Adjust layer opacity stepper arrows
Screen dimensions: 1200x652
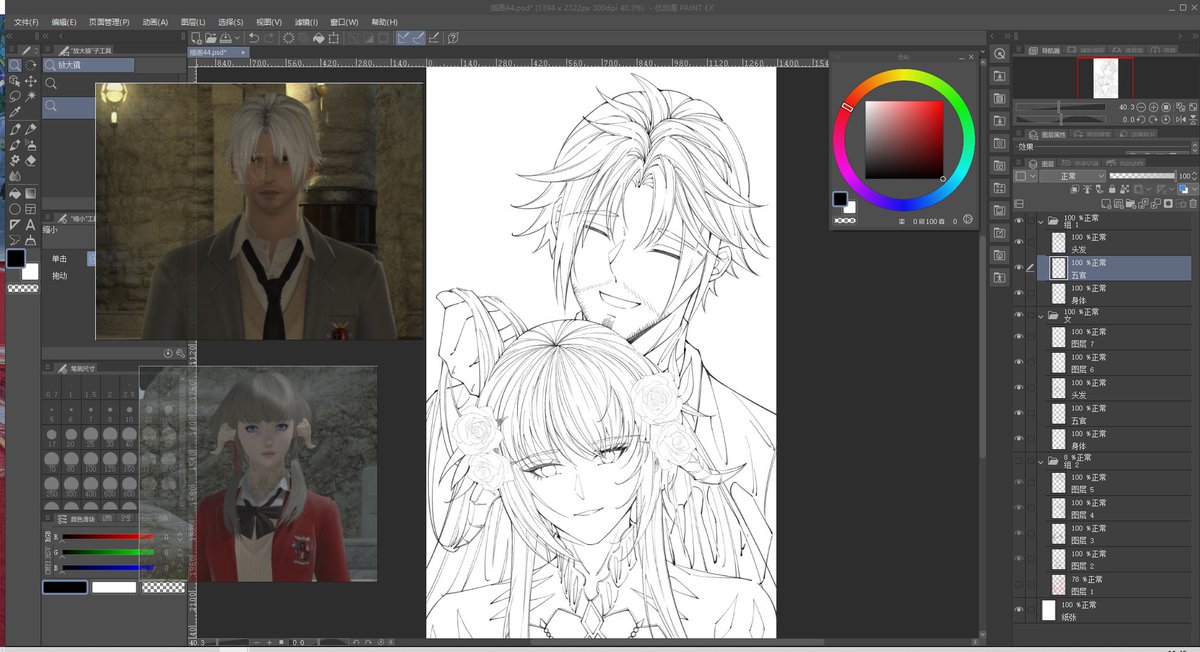click(1192, 176)
